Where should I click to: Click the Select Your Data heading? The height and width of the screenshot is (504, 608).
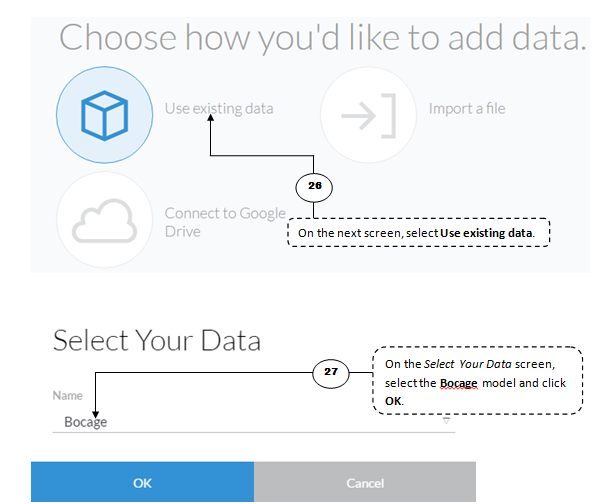(157, 341)
